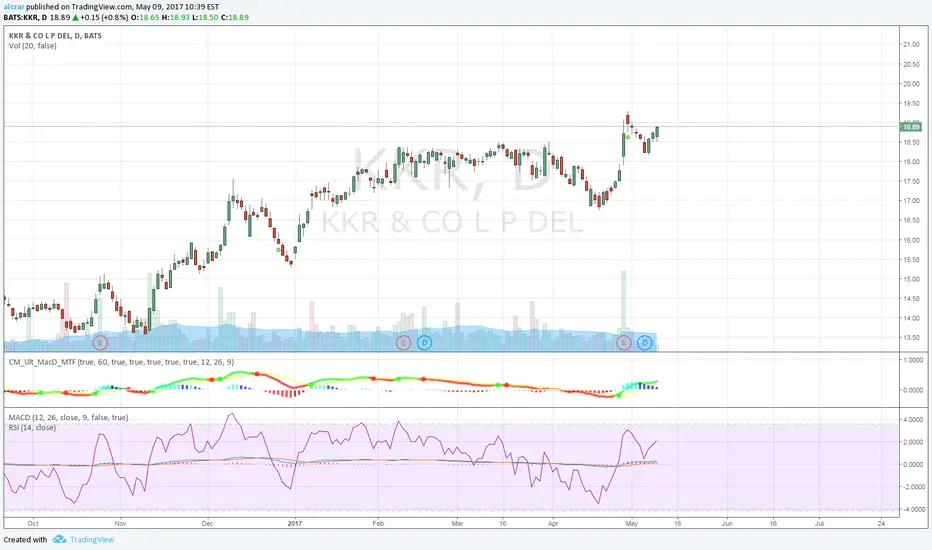Click the 1.0000 label on the CM_Ult_MacD axis
The width and height of the screenshot is (932, 550).
pyautogui.click(x=912, y=360)
